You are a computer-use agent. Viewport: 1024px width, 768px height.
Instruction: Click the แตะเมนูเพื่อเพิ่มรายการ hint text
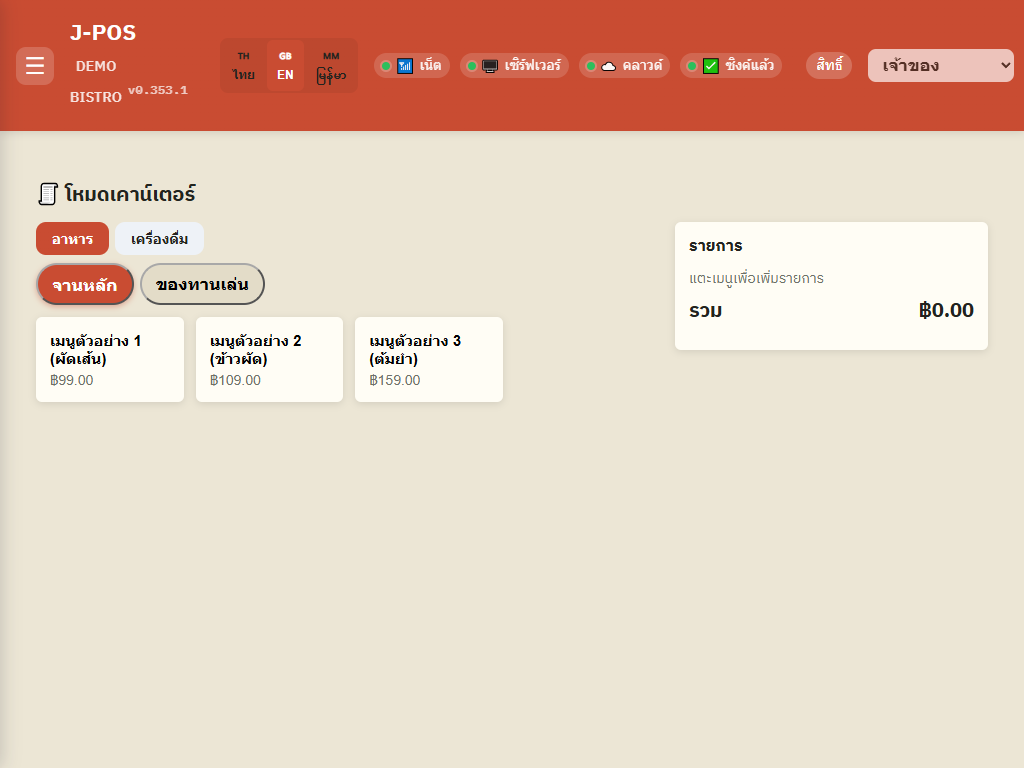click(756, 278)
